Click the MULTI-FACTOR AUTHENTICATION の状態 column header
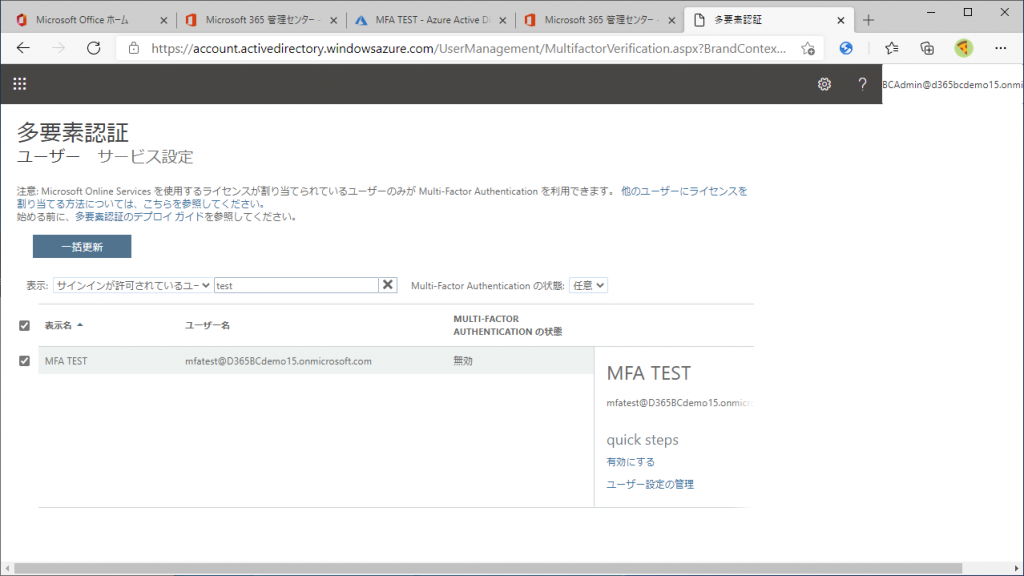Viewport: 1024px width, 576px height. pos(507,325)
